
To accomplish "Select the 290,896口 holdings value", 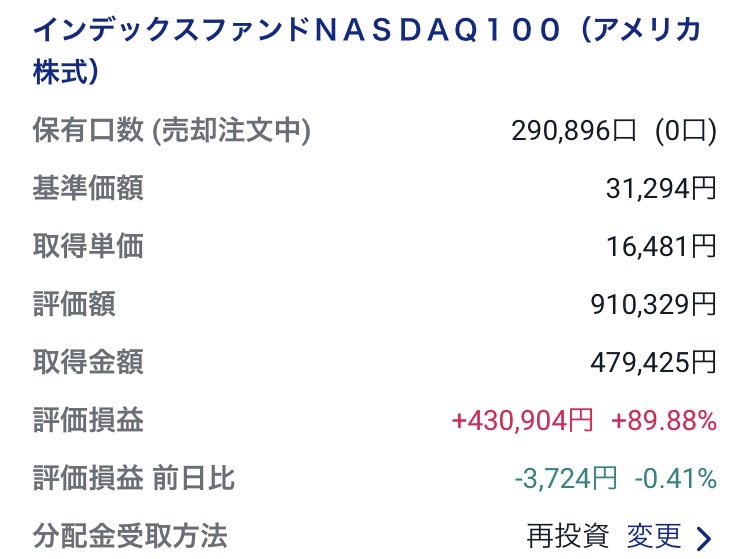I will [573, 131].
